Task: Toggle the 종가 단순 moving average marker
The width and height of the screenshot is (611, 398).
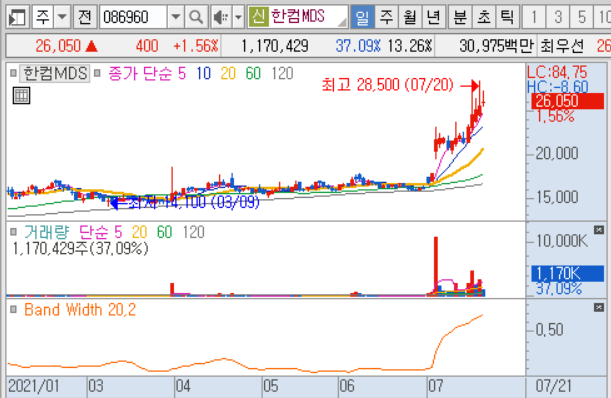Action: [x=97, y=73]
